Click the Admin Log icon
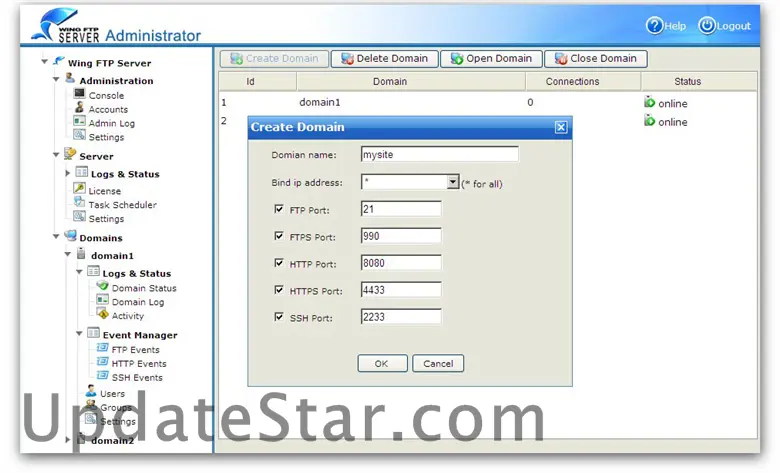Screen dimensions: 780x473 click(x=80, y=121)
